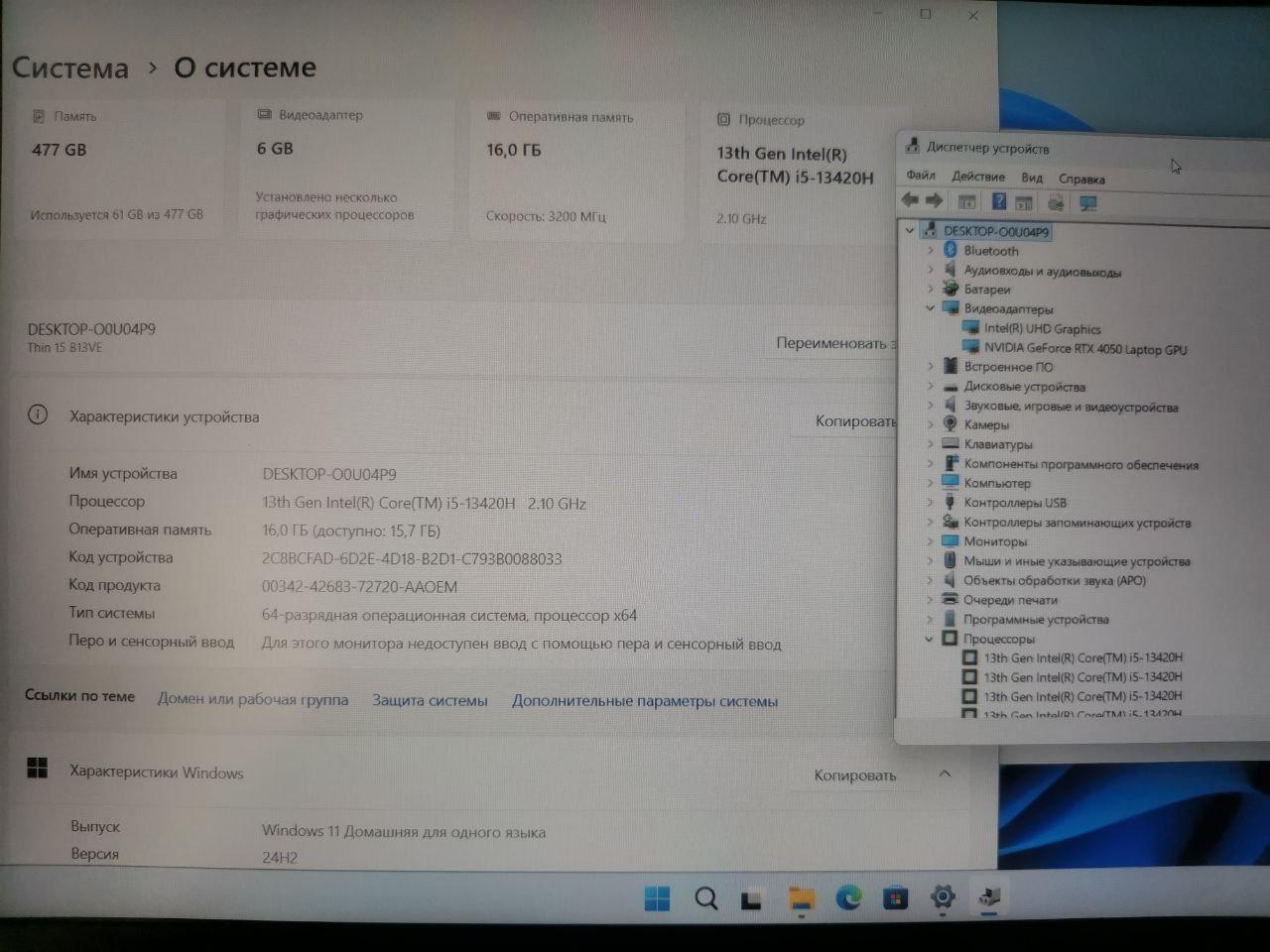Screen dimensions: 1270x952
Task: Open the Действие menu
Action: [978, 177]
